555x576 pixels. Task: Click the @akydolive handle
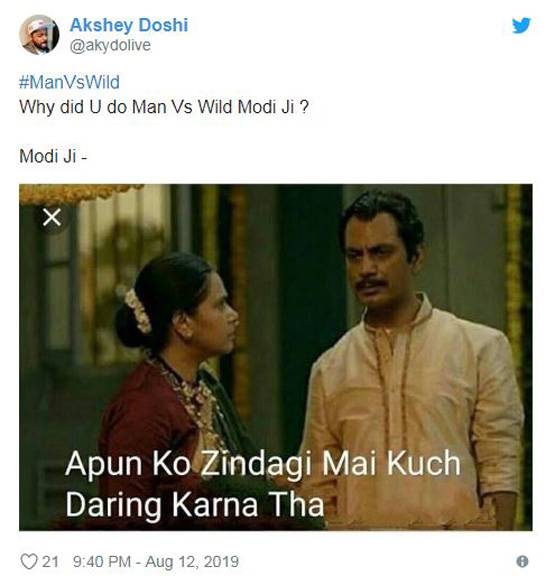(x=110, y=46)
